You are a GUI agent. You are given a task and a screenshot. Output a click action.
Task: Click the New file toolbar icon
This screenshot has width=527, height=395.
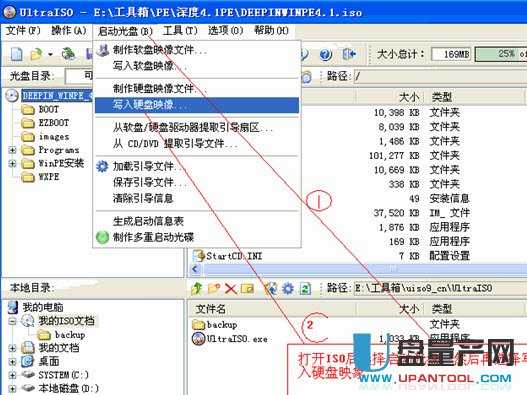click(x=16, y=54)
